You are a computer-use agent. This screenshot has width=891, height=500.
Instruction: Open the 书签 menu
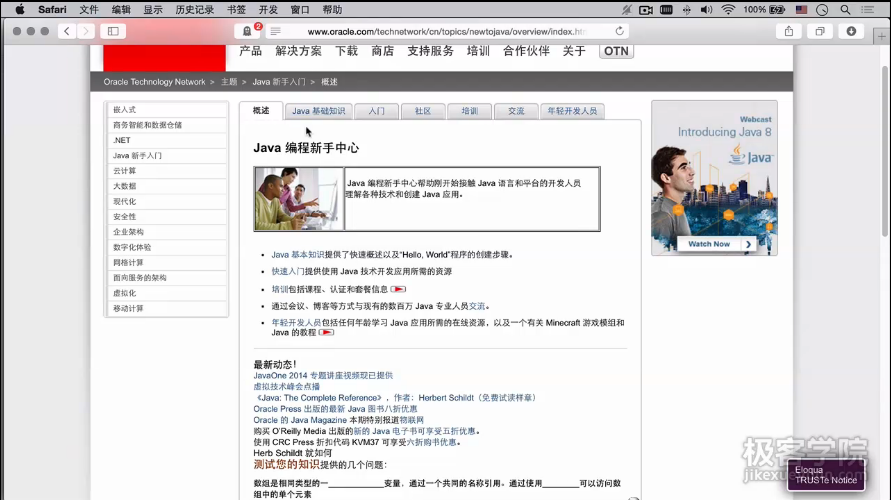(236, 10)
